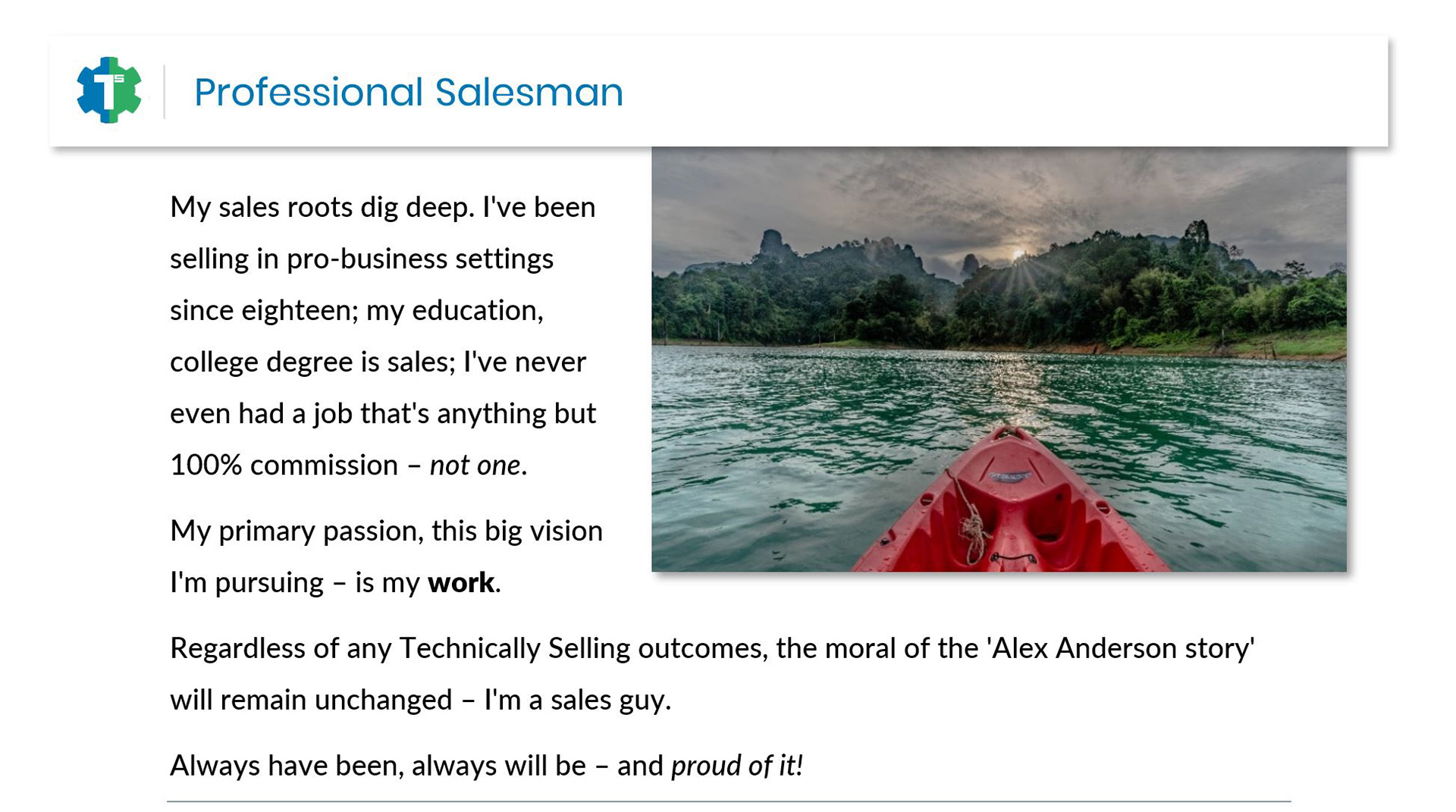
Task: Click the vertical separator beside the logo
Action: coord(165,92)
